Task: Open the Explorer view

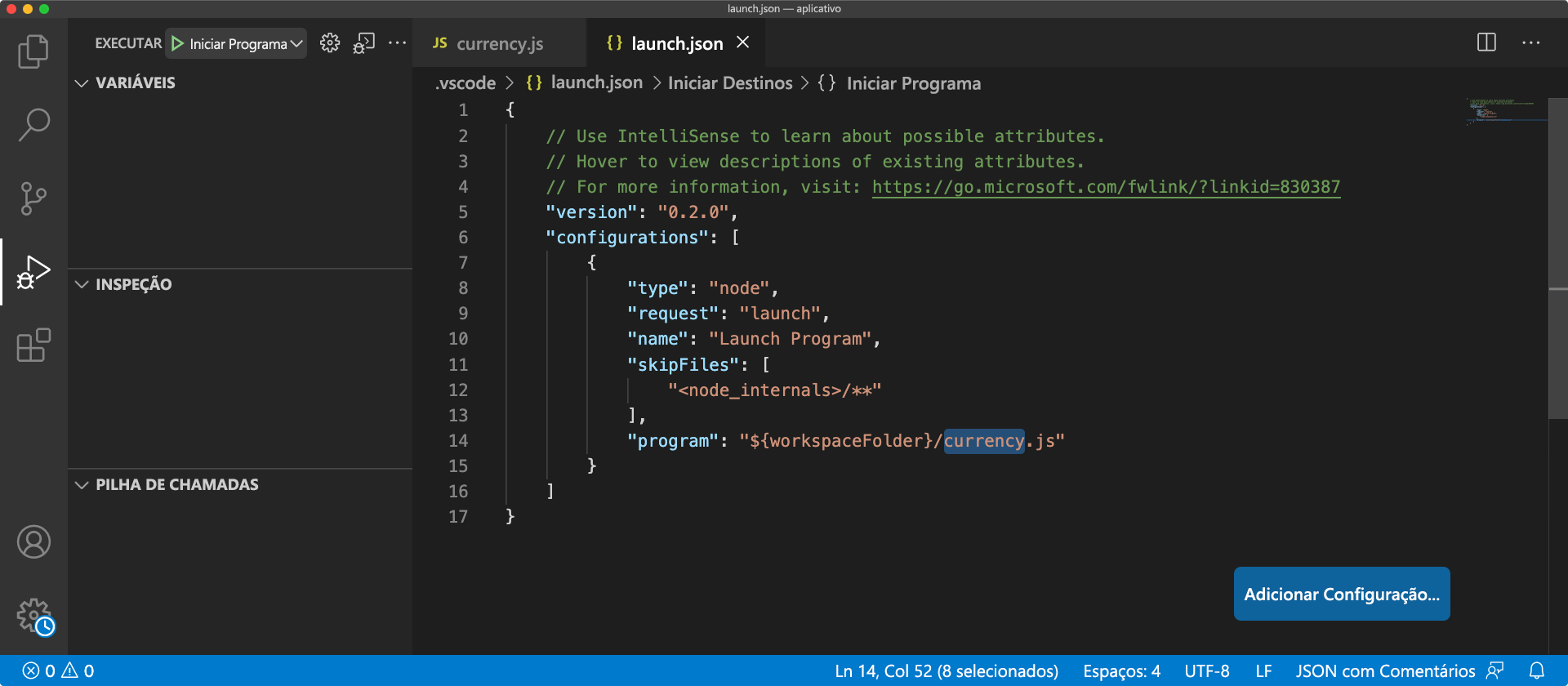Action: point(33,51)
